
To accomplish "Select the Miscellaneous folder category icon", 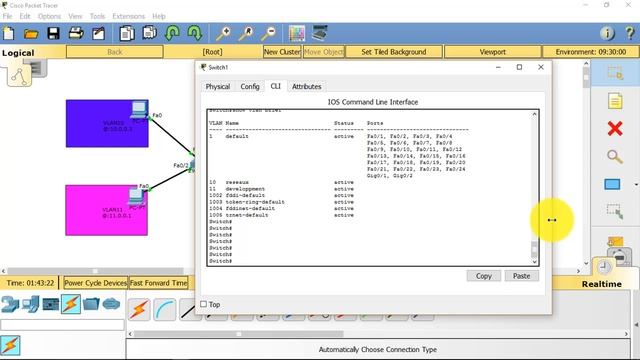I will tap(91, 304).
